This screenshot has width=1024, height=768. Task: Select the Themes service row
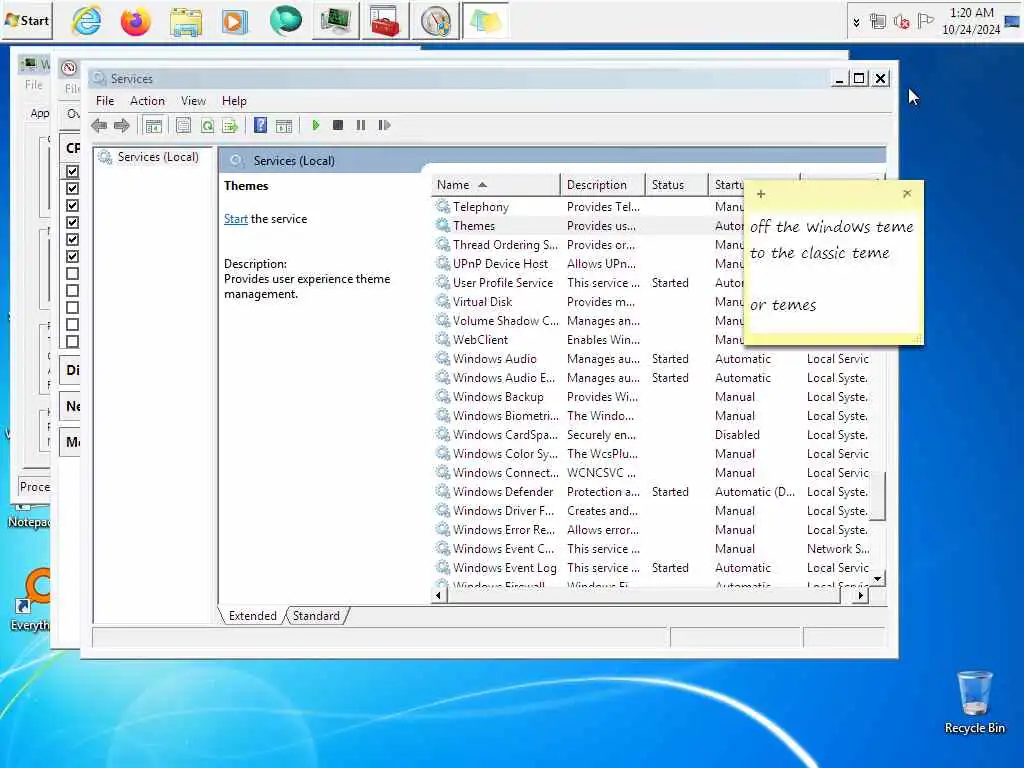(x=588, y=226)
